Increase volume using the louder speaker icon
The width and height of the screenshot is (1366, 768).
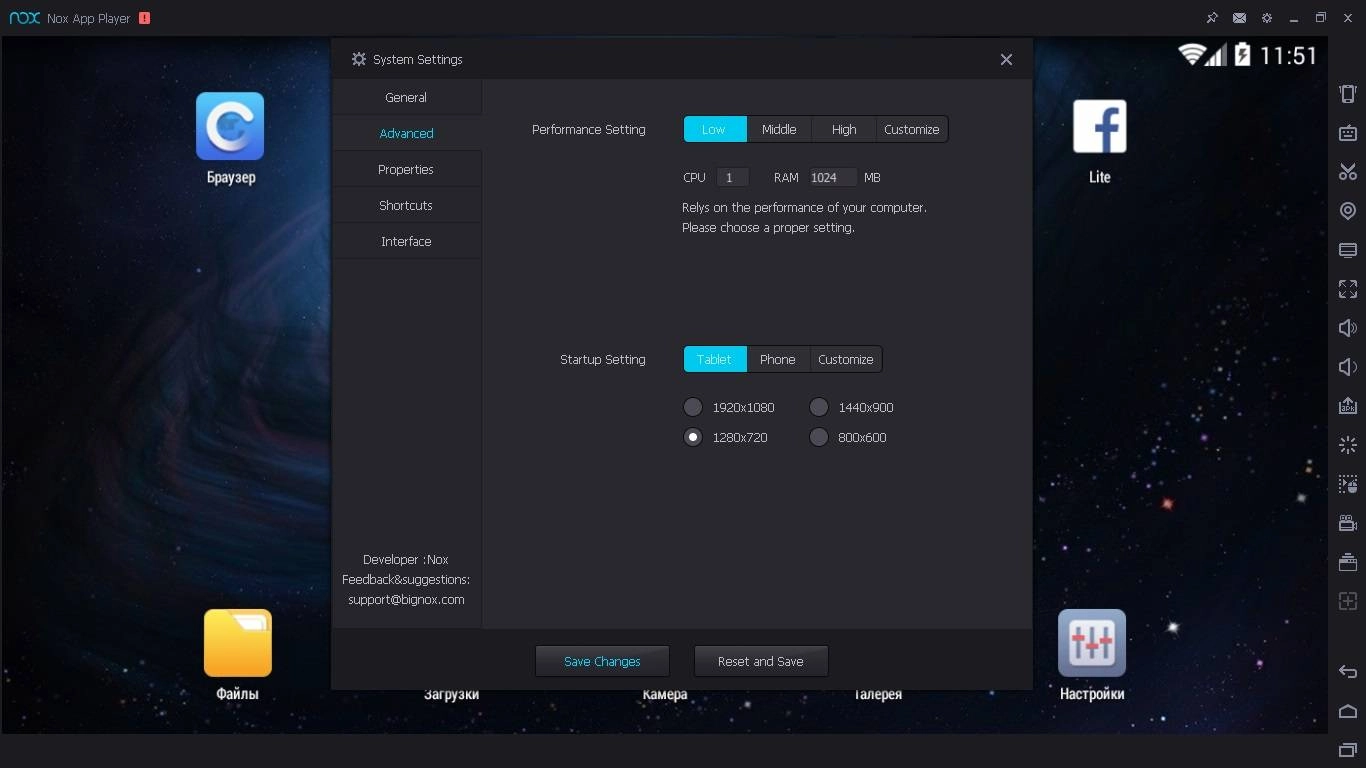point(1348,328)
